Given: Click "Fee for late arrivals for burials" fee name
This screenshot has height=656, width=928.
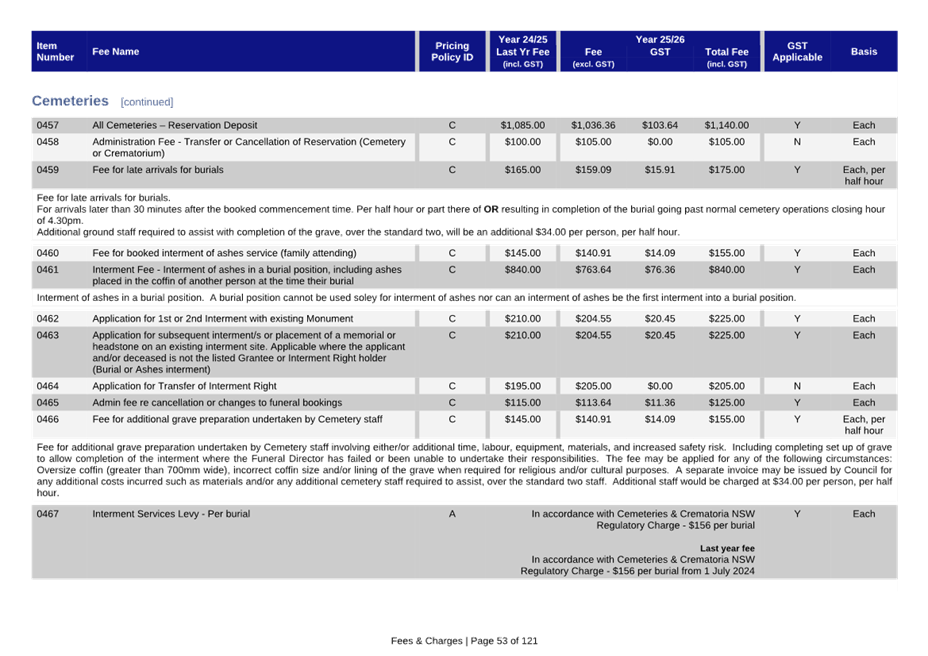Looking at the screenshot, I should coord(158,170).
